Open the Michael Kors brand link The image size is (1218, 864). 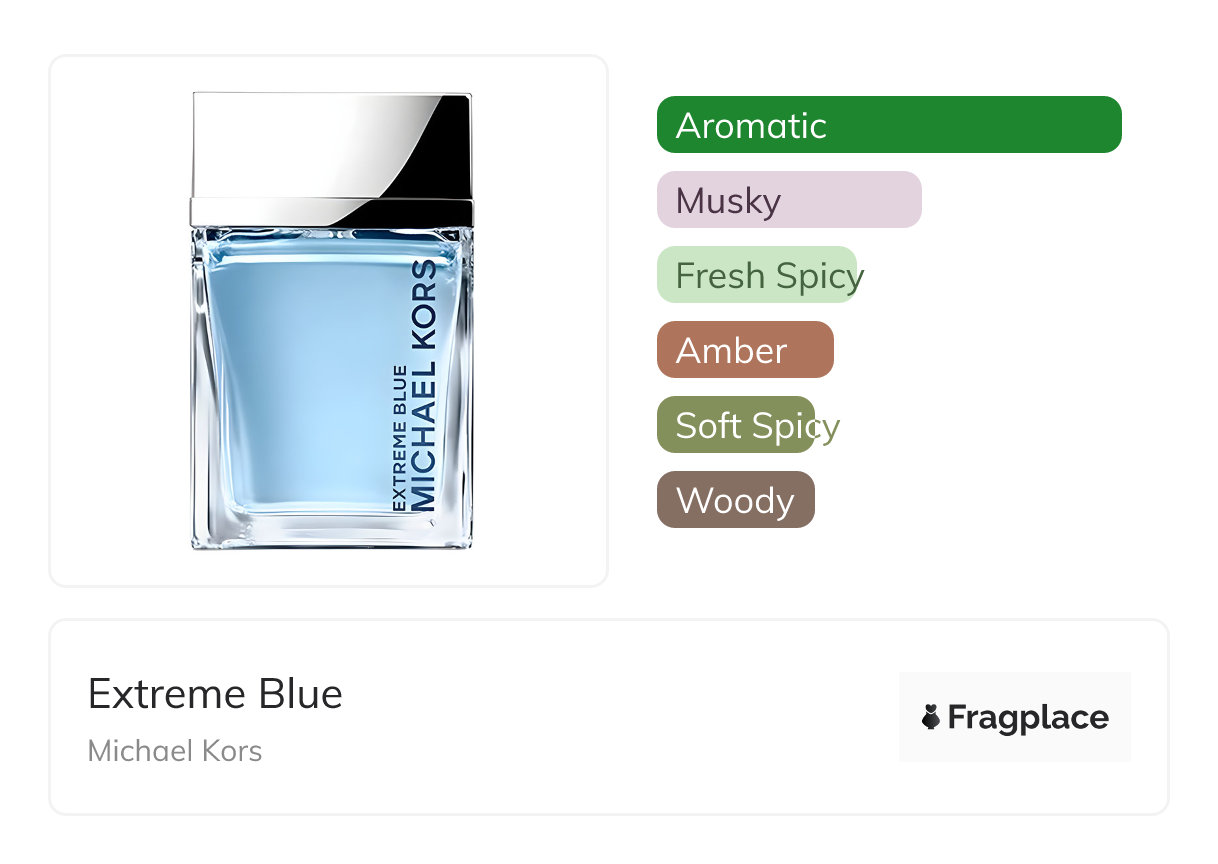[x=175, y=751]
